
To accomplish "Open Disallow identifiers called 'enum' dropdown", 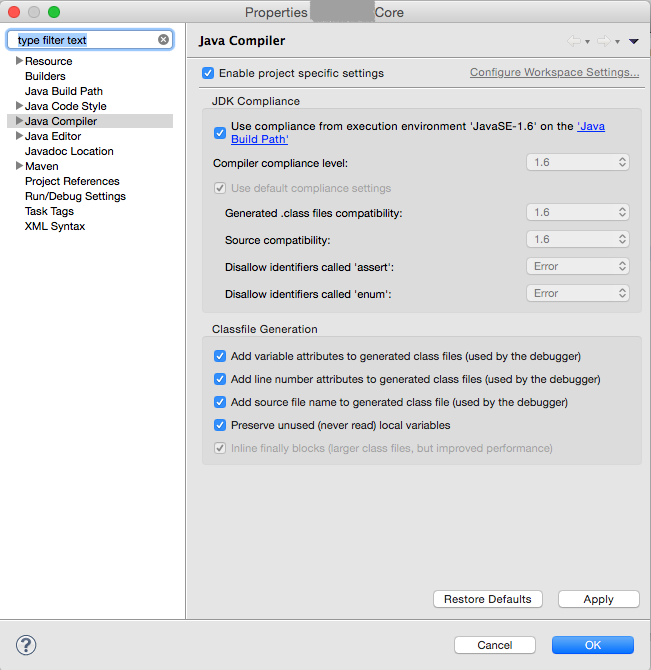I will click(578, 293).
